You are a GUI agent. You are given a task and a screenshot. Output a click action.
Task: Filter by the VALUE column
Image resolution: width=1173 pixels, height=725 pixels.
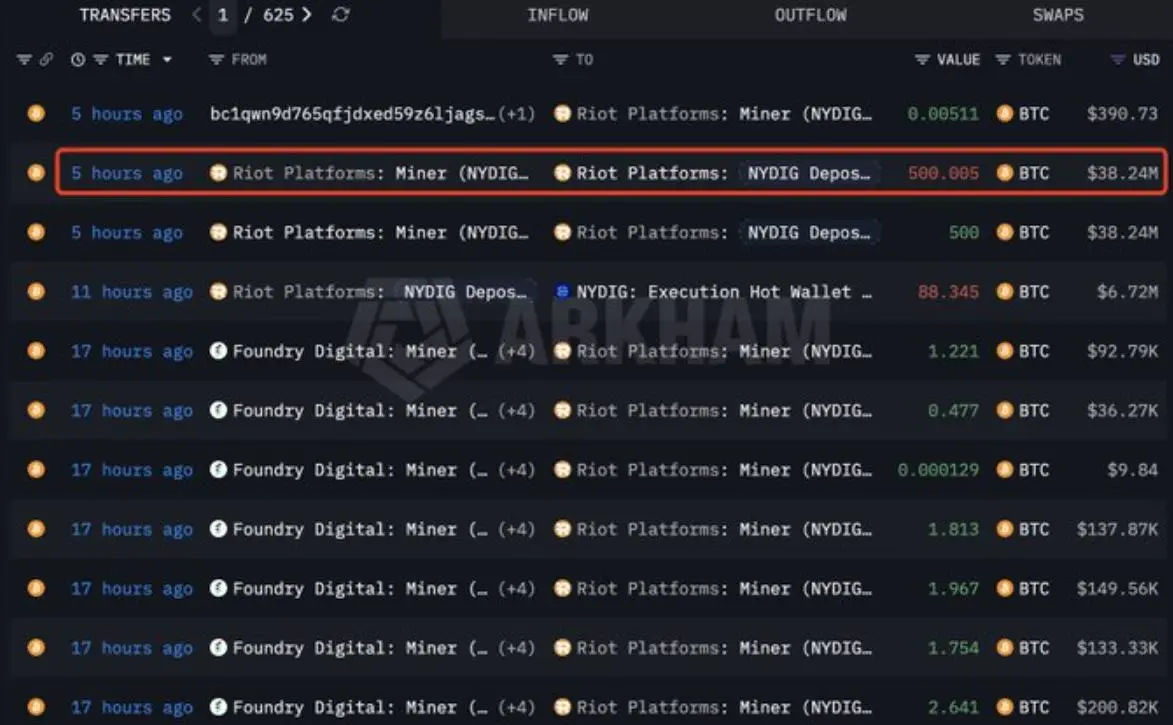922,59
